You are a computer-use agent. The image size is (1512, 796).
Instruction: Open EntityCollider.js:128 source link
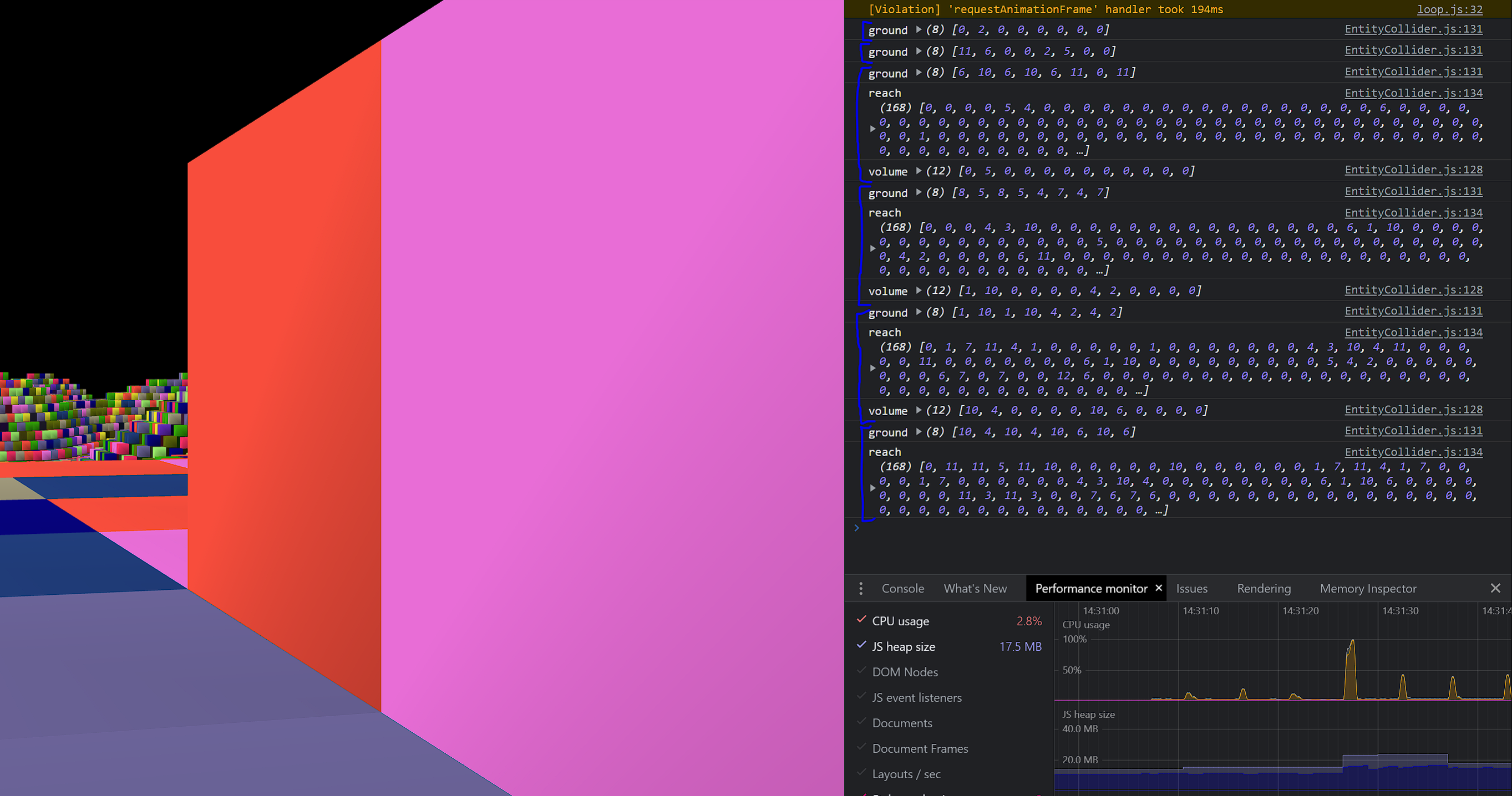(1413, 170)
